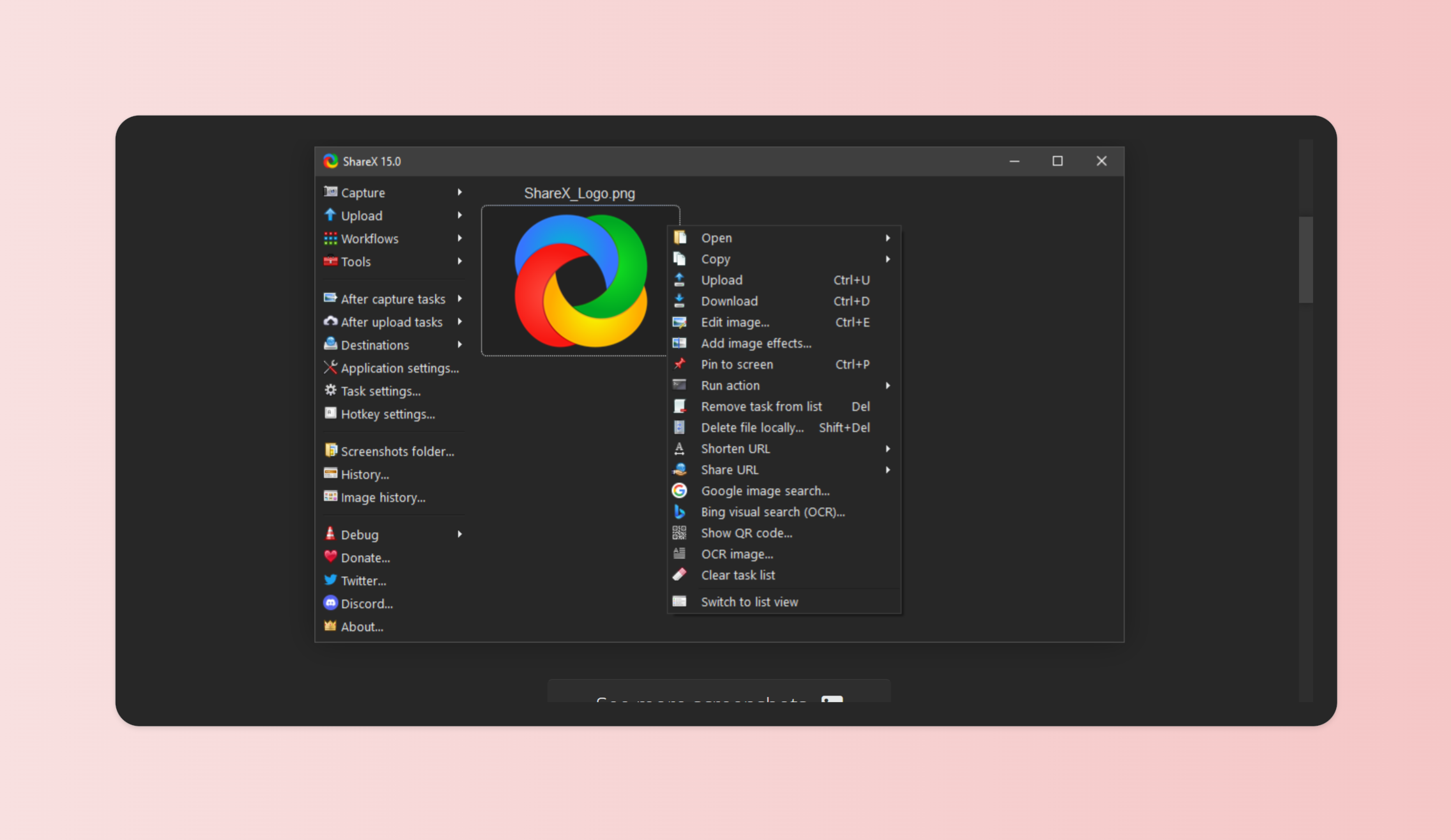Choose Edit image... from context menu

pos(784,322)
